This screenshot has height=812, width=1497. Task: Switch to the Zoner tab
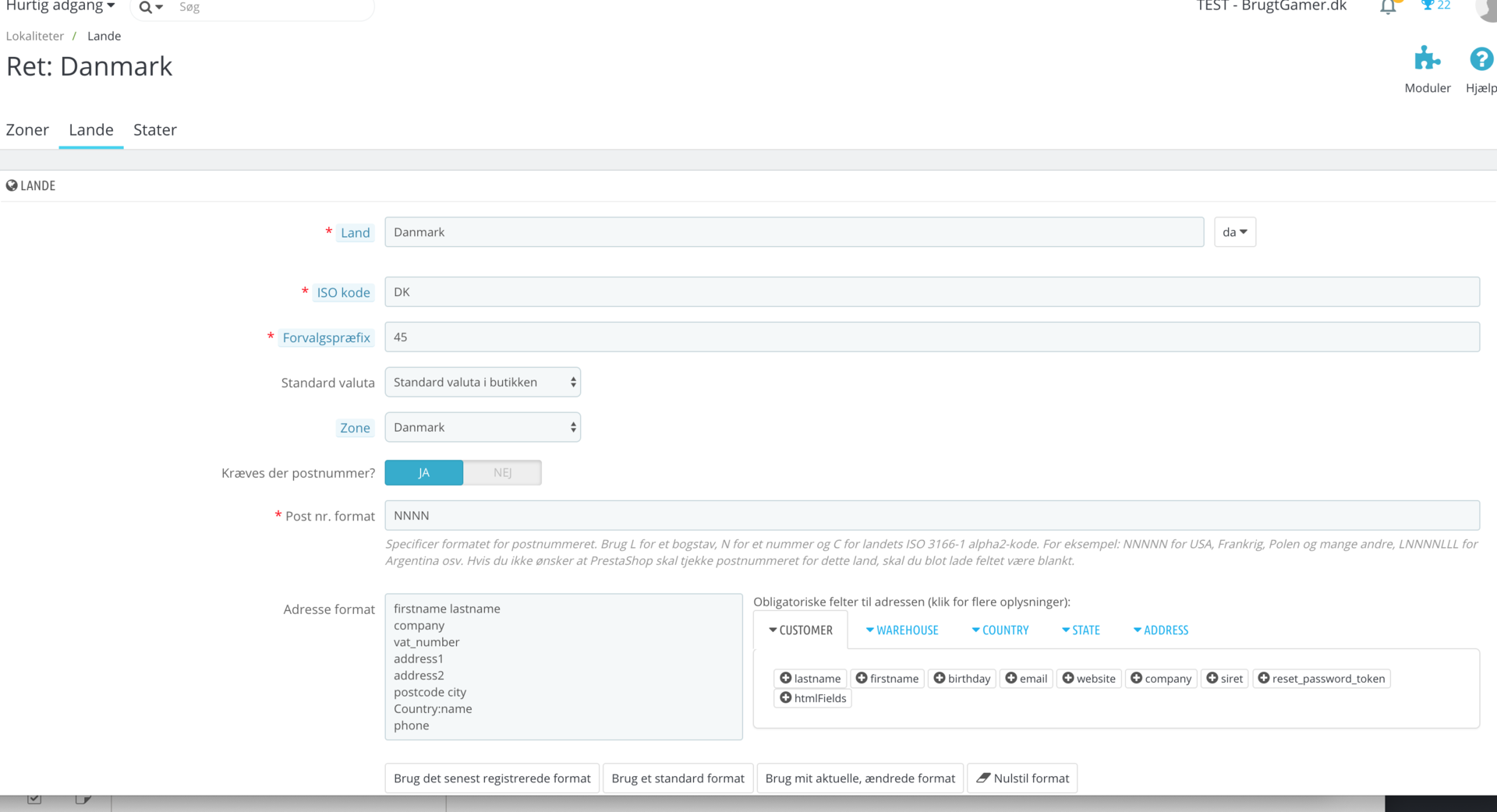(x=27, y=129)
